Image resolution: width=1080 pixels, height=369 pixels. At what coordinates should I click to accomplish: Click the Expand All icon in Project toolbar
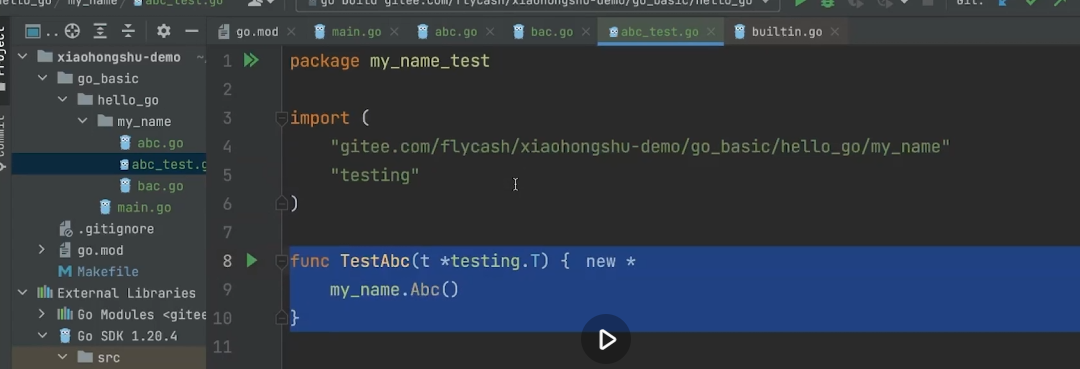coord(101,31)
